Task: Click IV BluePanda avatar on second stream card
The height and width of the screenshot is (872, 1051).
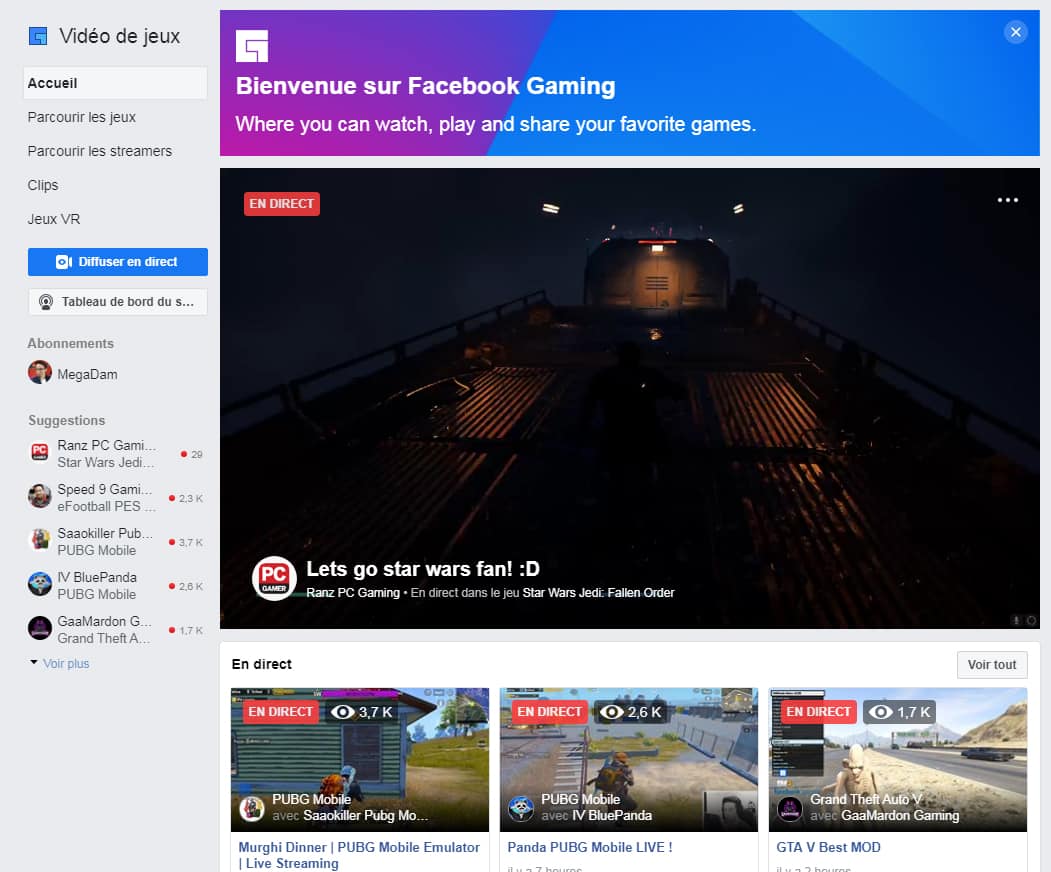Action: [521, 809]
